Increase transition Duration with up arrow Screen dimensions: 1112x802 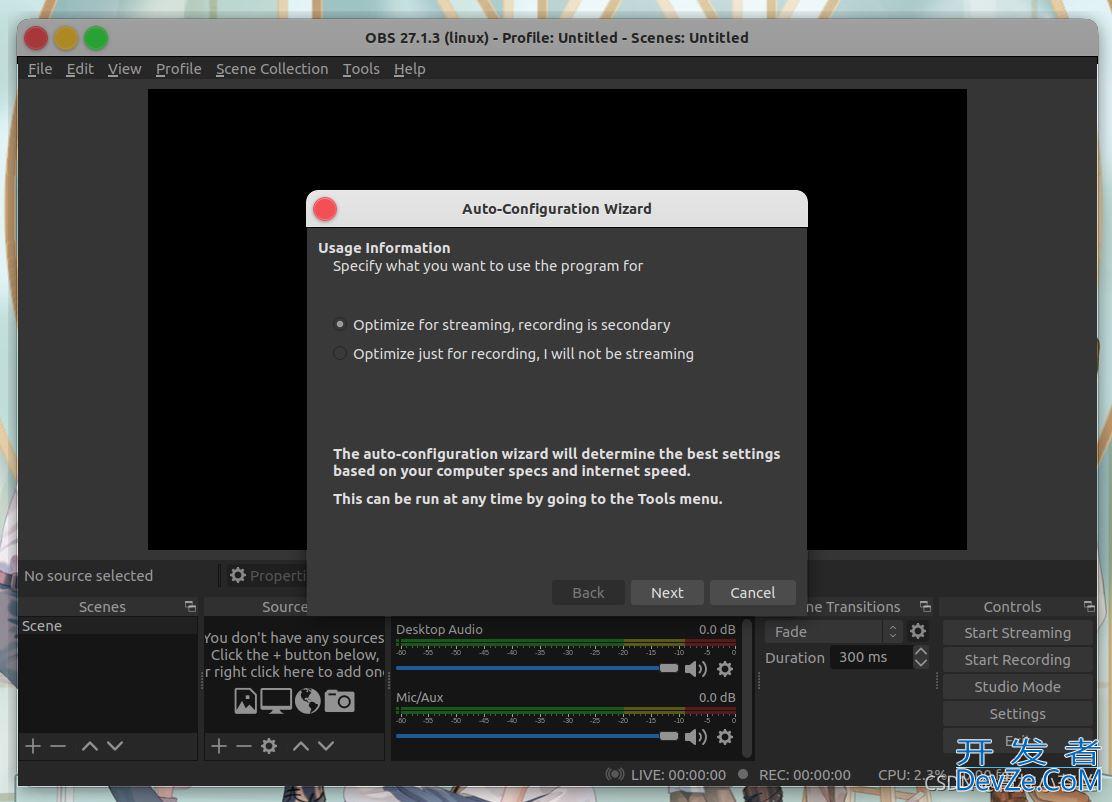(921, 652)
